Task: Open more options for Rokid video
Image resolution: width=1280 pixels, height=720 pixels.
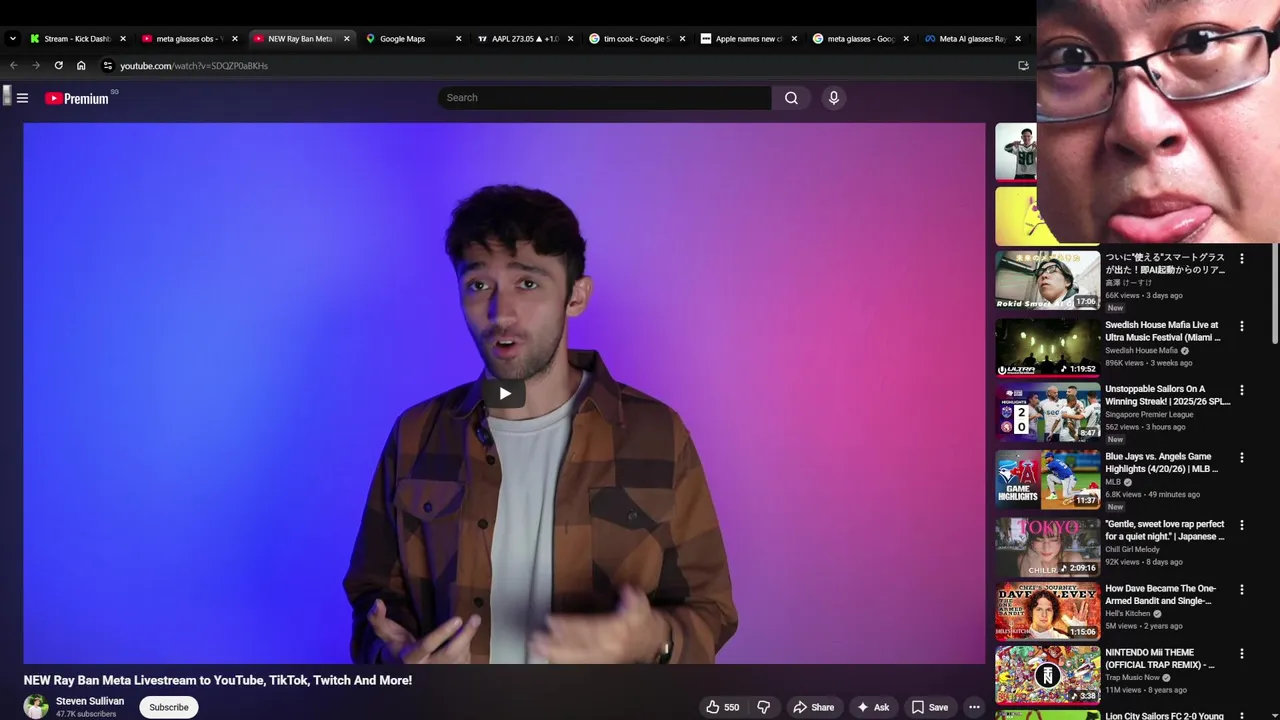Action: 1242,258
